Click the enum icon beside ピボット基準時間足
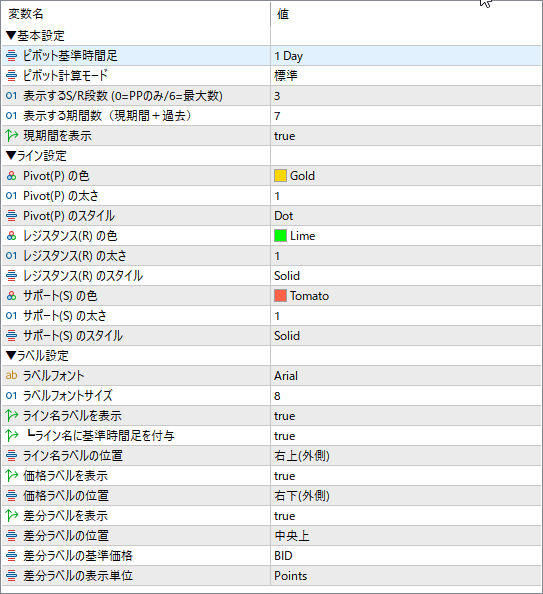Viewport: 543px width, 594px height. [x=11, y=56]
